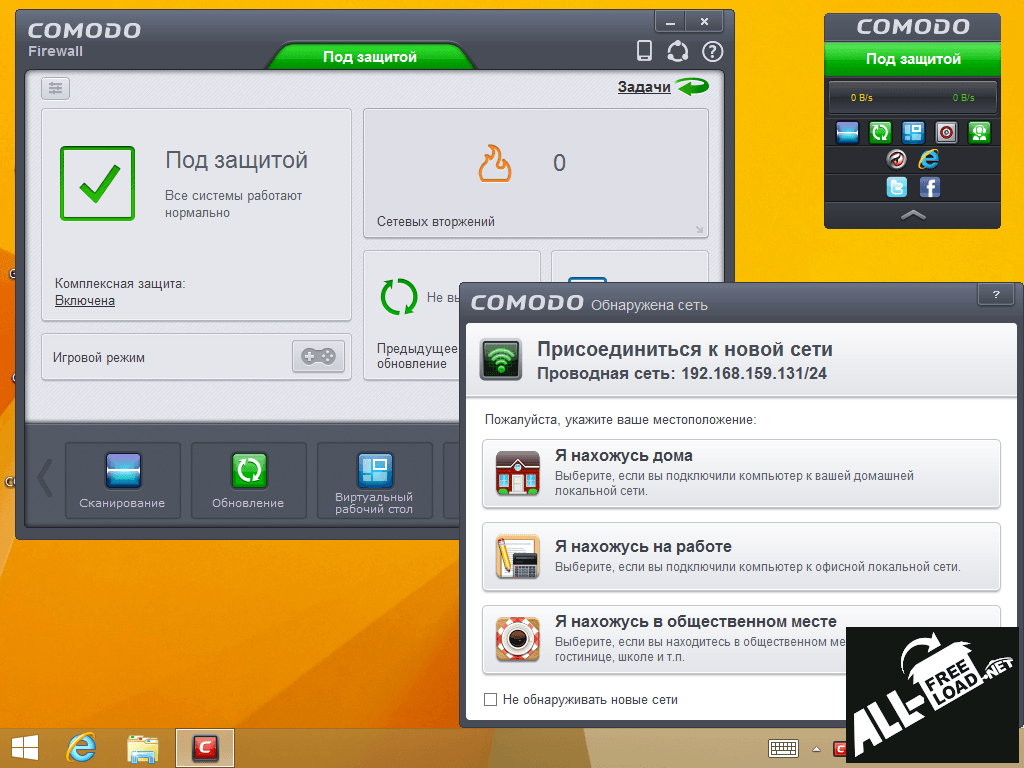Click the Twitter icon in Comodo widget
The image size is (1024, 768).
point(897,187)
